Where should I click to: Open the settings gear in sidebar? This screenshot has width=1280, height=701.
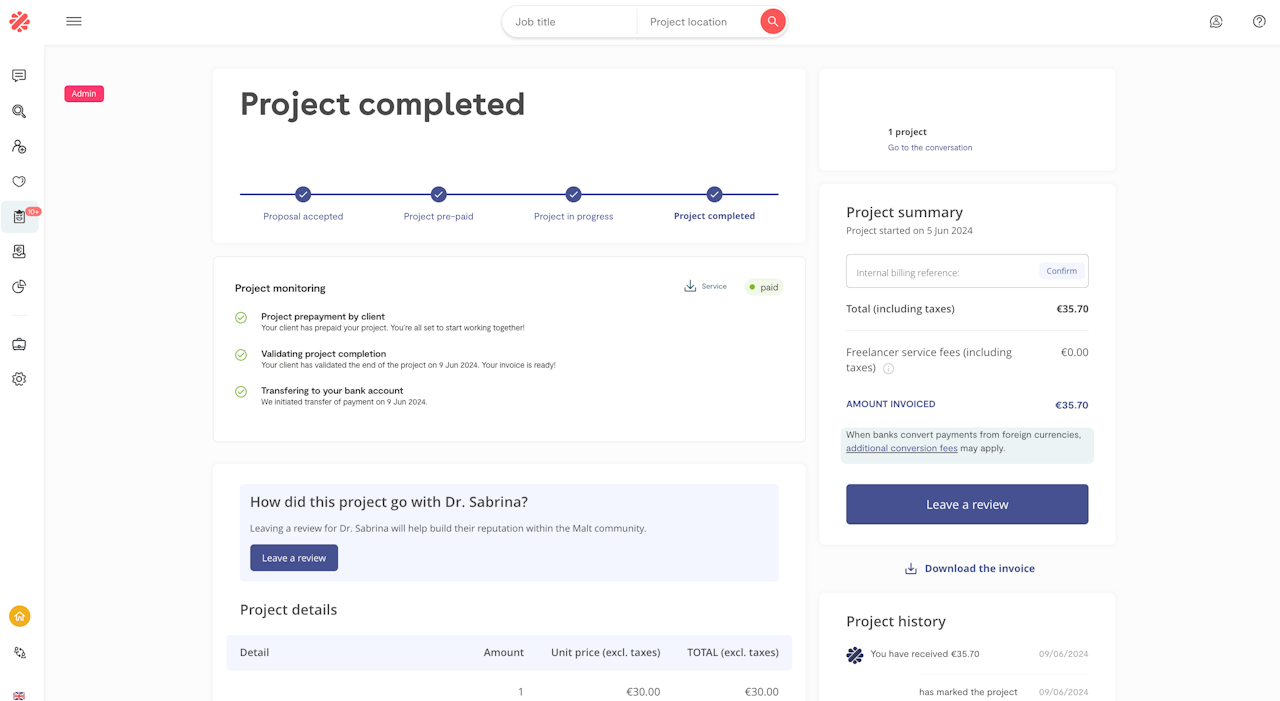point(19,380)
